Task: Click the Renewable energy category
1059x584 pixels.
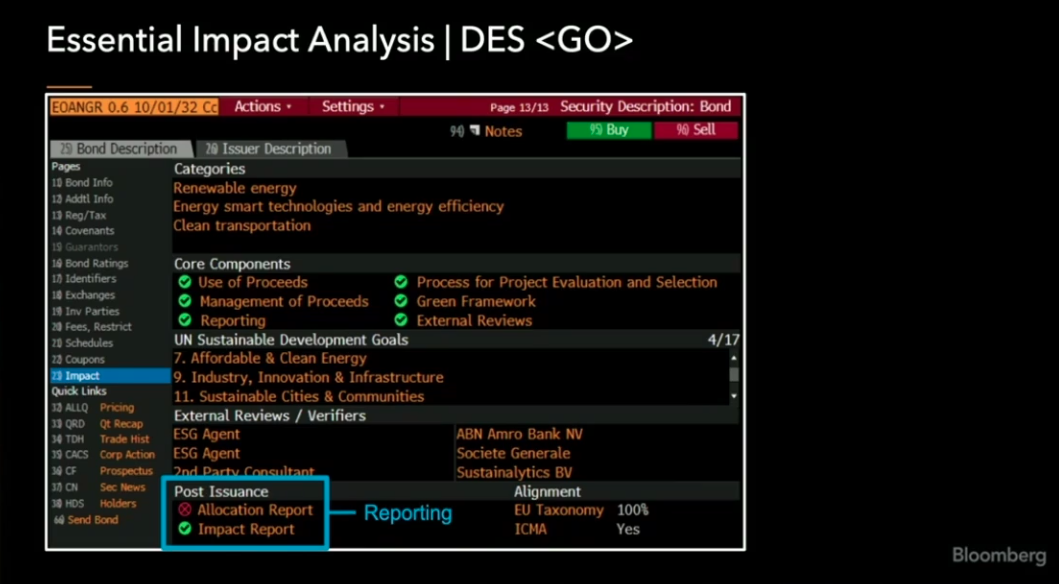Action: 235,188
